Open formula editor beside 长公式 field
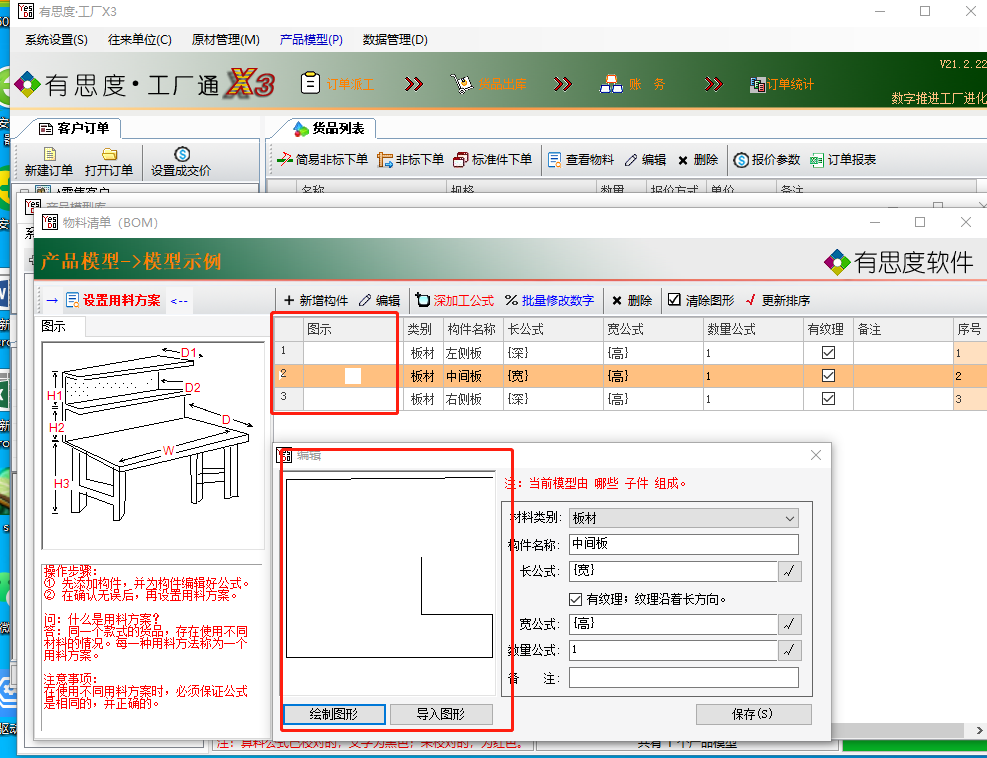Image resolution: width=987 pixels, height=758 pixels. [x=789, y=572]
